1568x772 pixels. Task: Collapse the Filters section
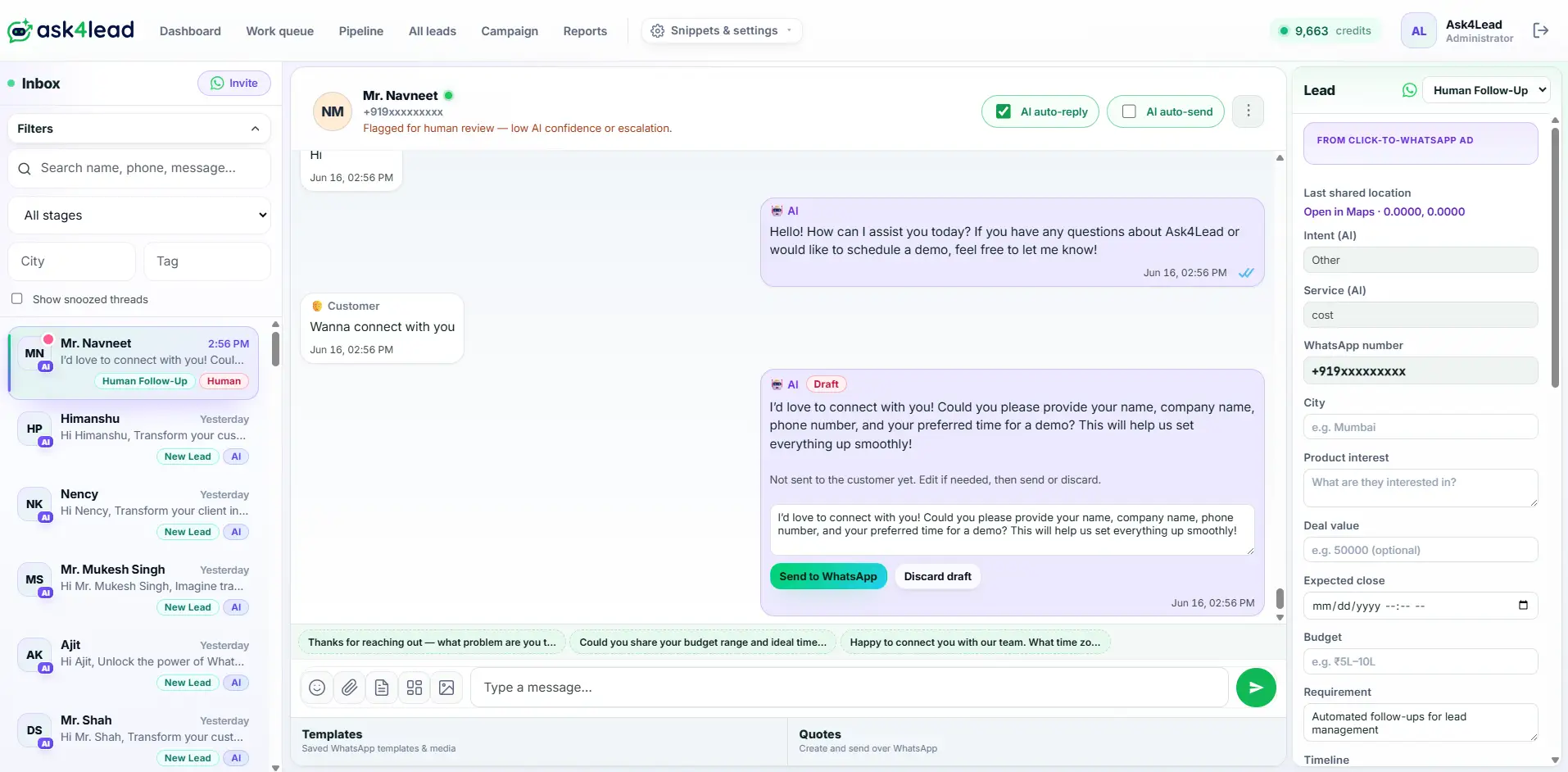(139, 129)
